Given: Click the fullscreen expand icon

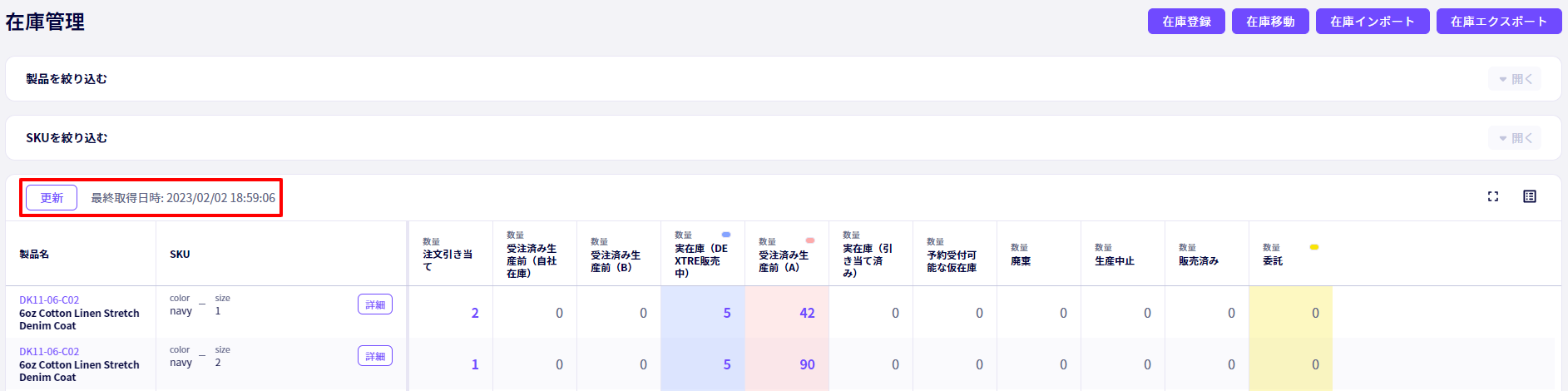Looking at the screenshot, I should pos(1493,196).
